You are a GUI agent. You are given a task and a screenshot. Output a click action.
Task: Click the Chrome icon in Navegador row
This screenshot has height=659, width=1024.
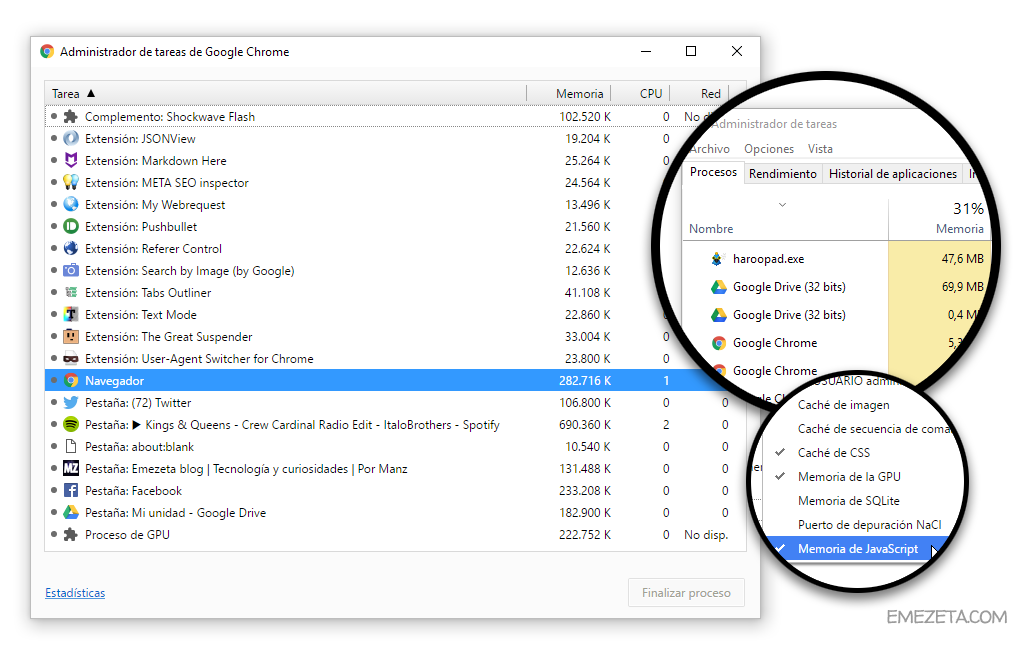coord(71,381)
